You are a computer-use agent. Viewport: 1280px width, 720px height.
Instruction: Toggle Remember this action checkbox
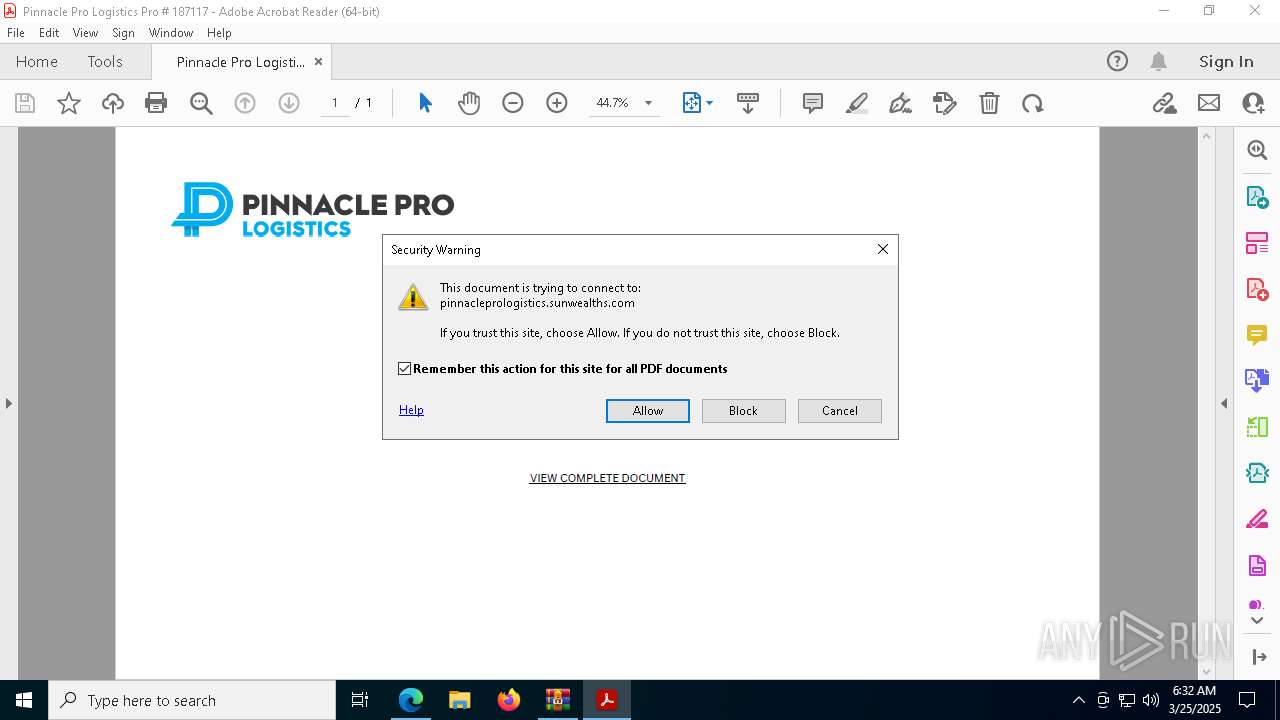pyautogui.click(x=404, y=369)
